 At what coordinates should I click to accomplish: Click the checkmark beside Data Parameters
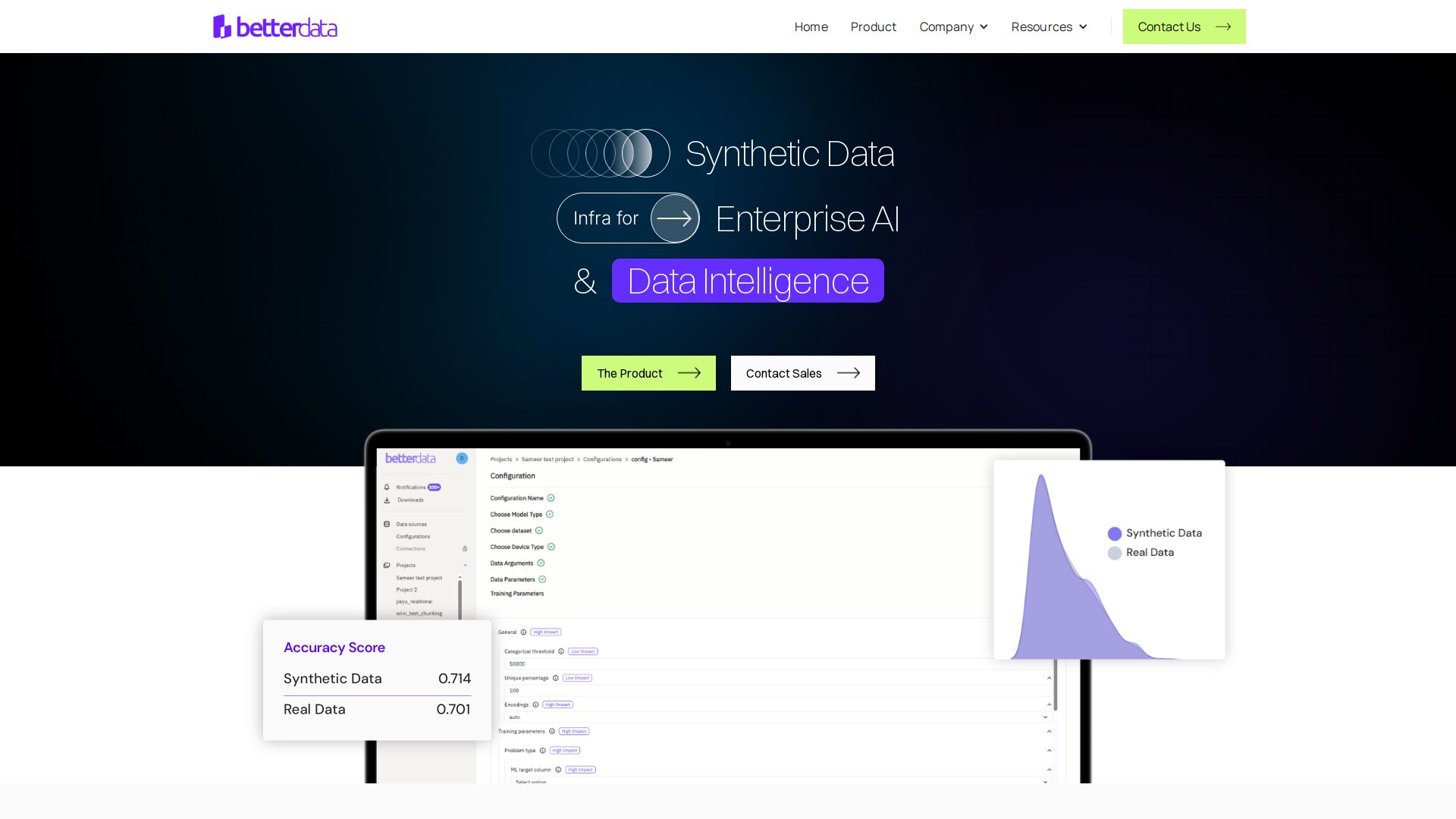pos(542,580)
